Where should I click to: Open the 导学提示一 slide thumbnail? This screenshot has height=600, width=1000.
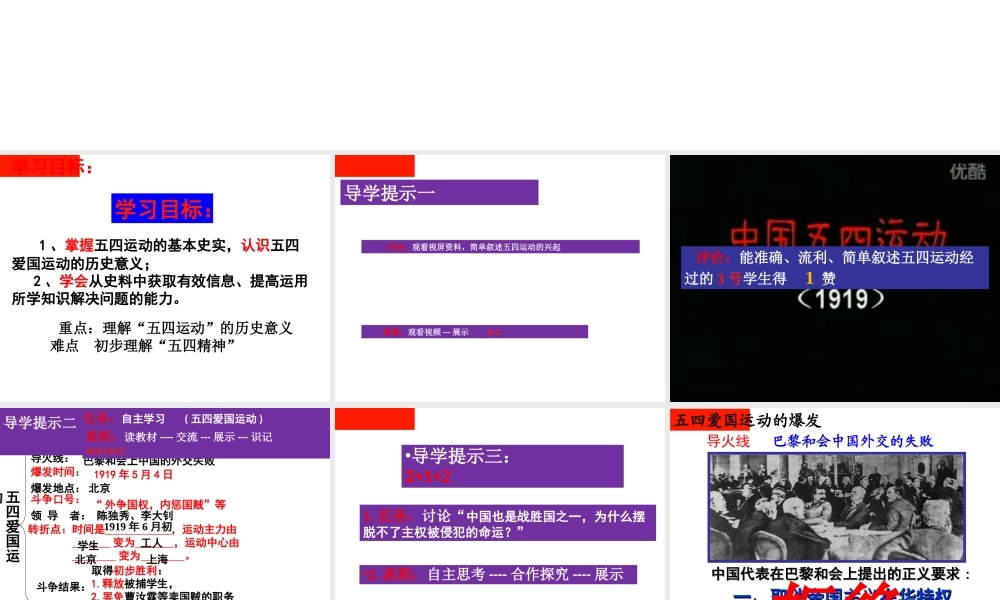point(499,278)
